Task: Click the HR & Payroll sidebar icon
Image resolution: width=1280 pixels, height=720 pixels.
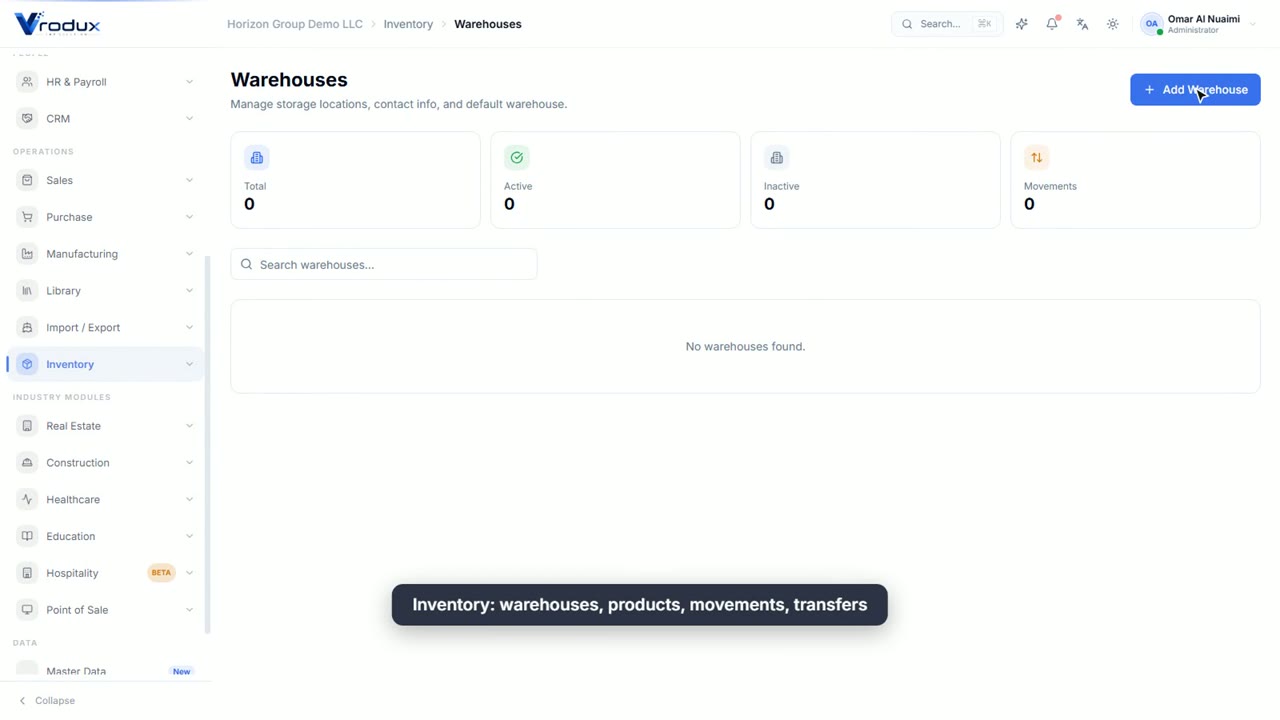Action: (x=27, y=82)
